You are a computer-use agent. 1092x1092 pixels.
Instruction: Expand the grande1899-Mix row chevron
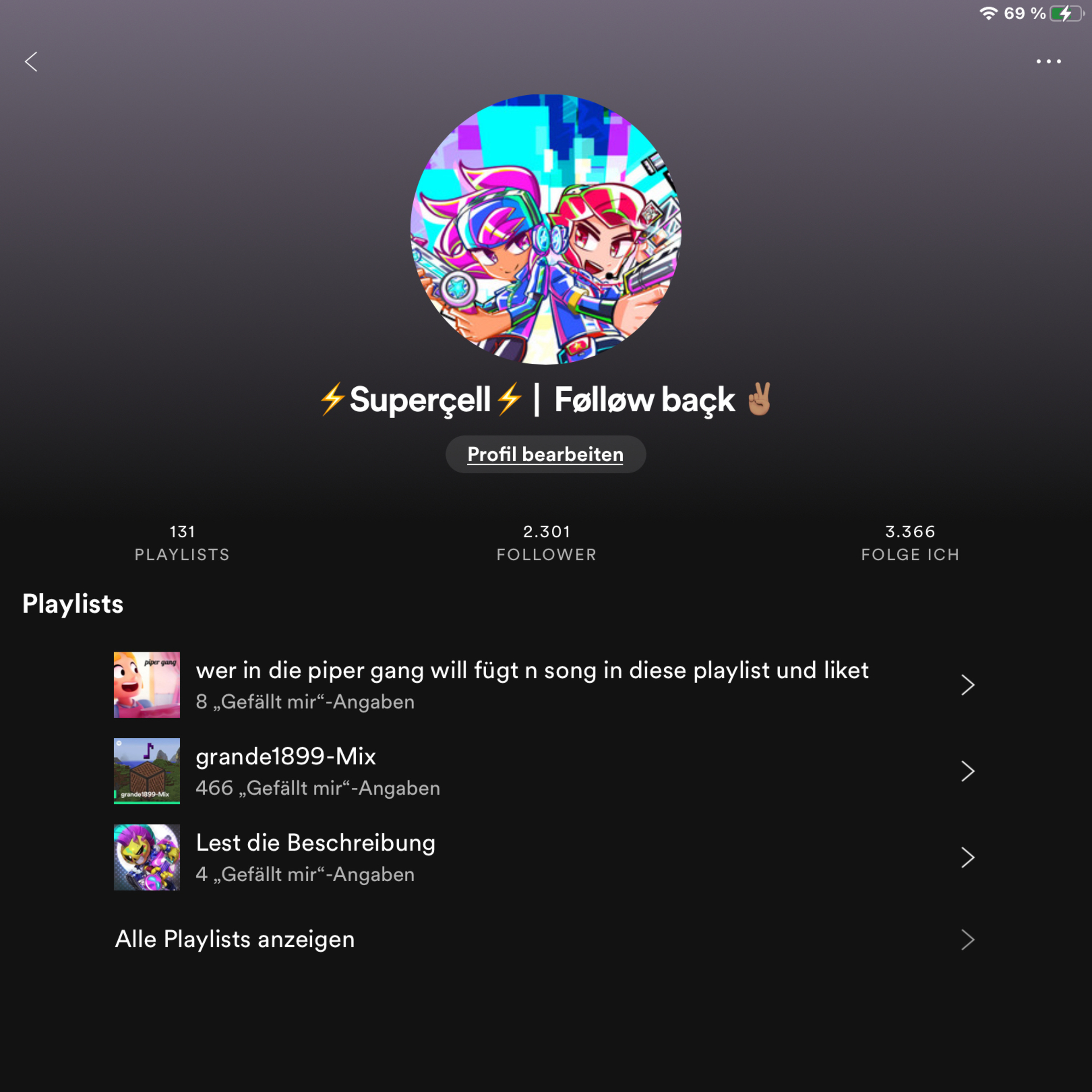[968, 771]
